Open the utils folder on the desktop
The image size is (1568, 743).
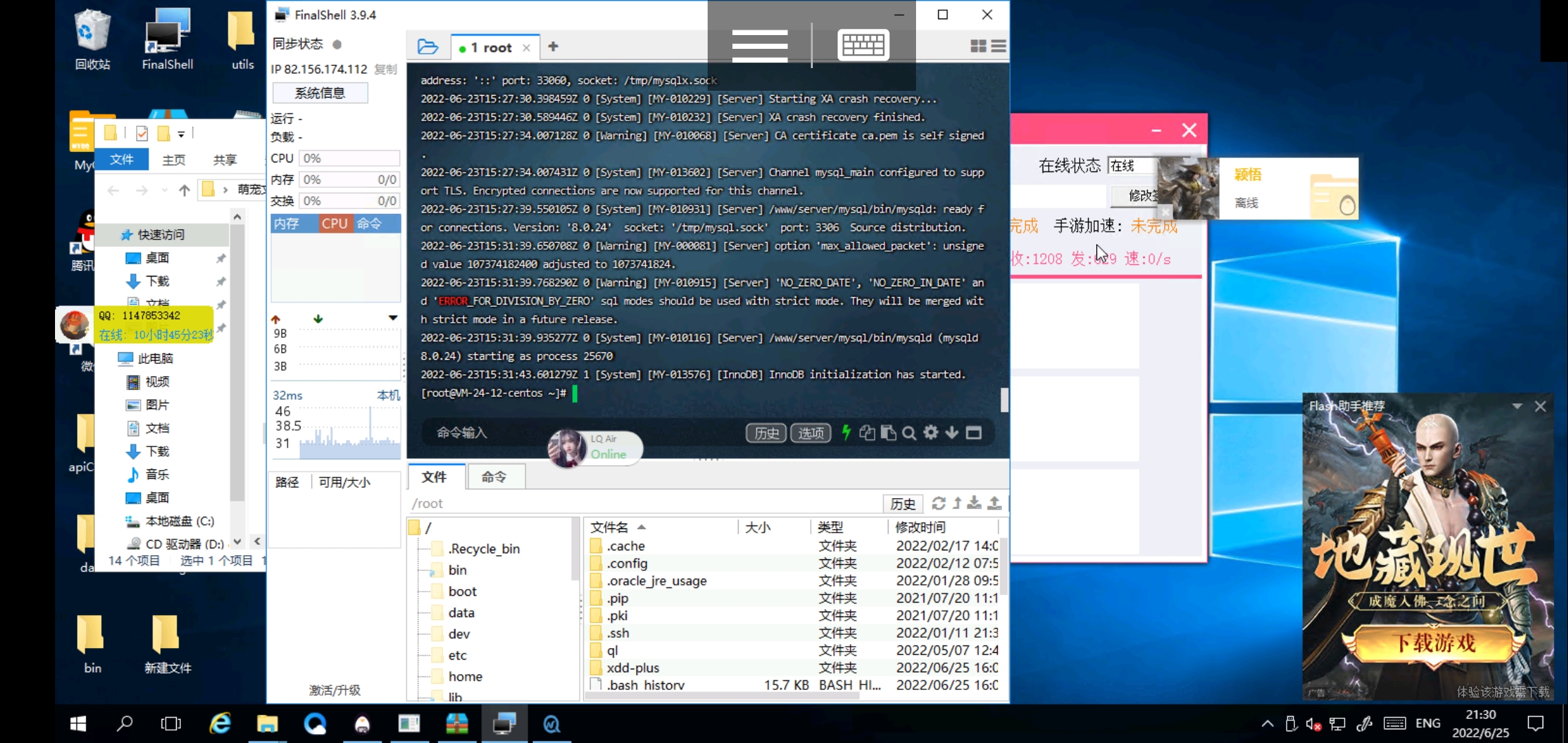tap(242, 39)
